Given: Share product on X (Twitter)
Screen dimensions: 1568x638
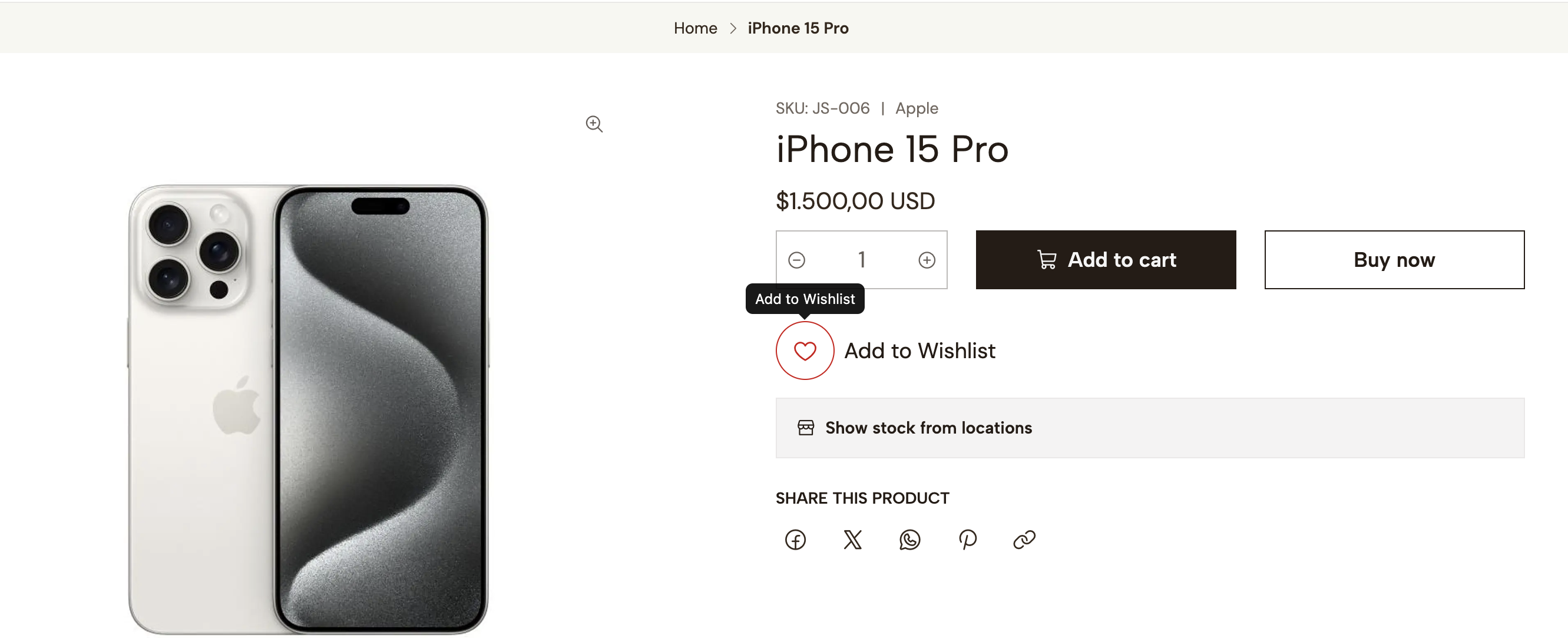Looking at the screenshot, I should click(x=852, y=540).
